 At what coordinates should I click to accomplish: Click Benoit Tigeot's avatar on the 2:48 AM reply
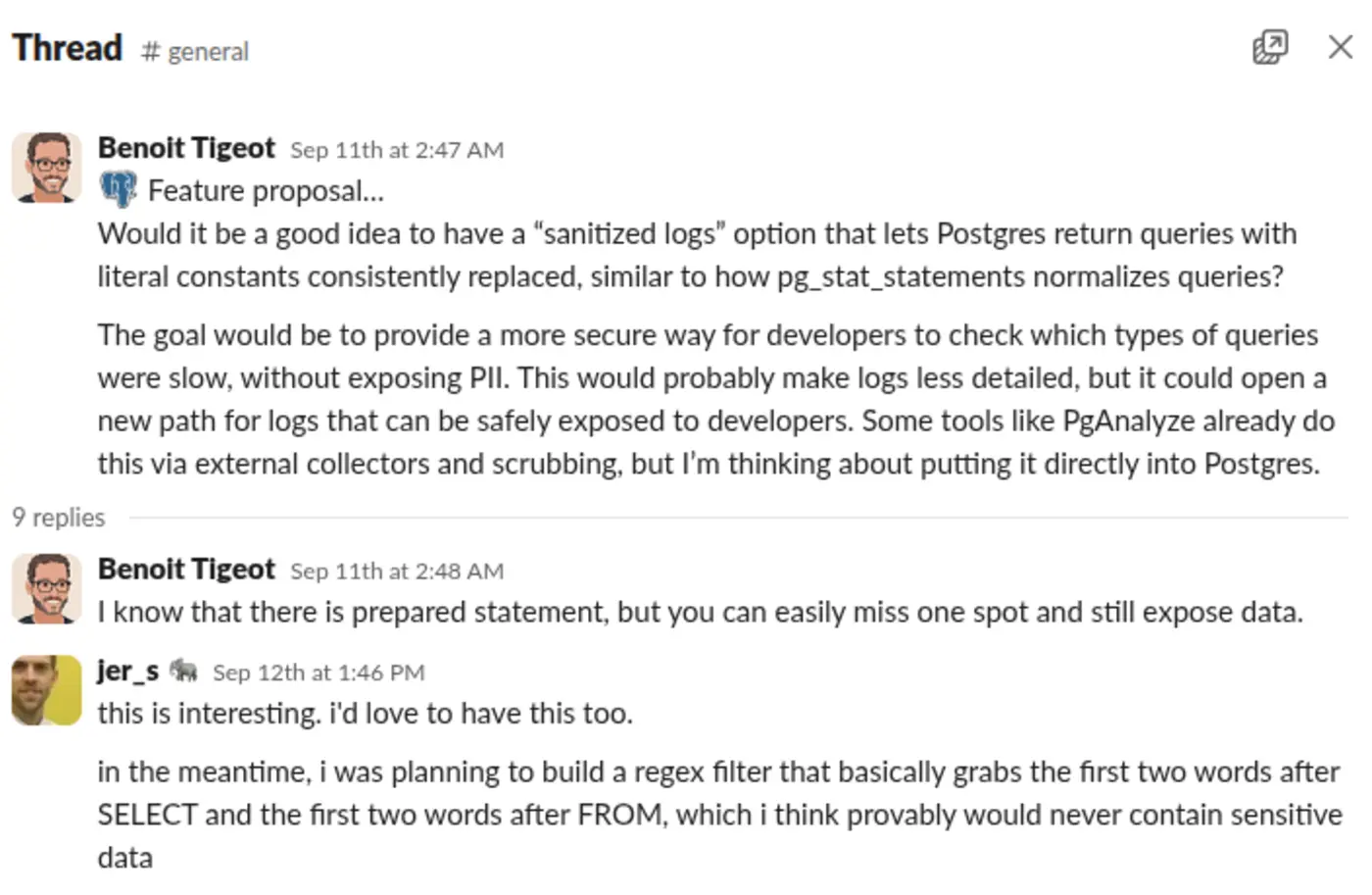click(46, 589)
